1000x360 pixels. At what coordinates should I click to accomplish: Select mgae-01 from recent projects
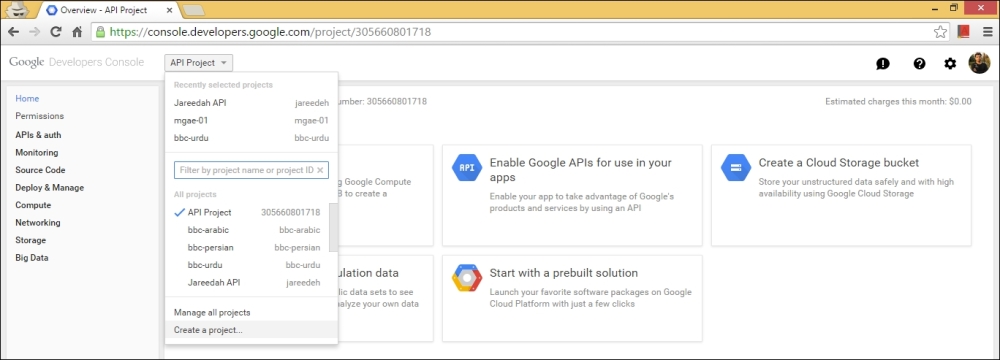pyautogui.click(x=251, y=120)
